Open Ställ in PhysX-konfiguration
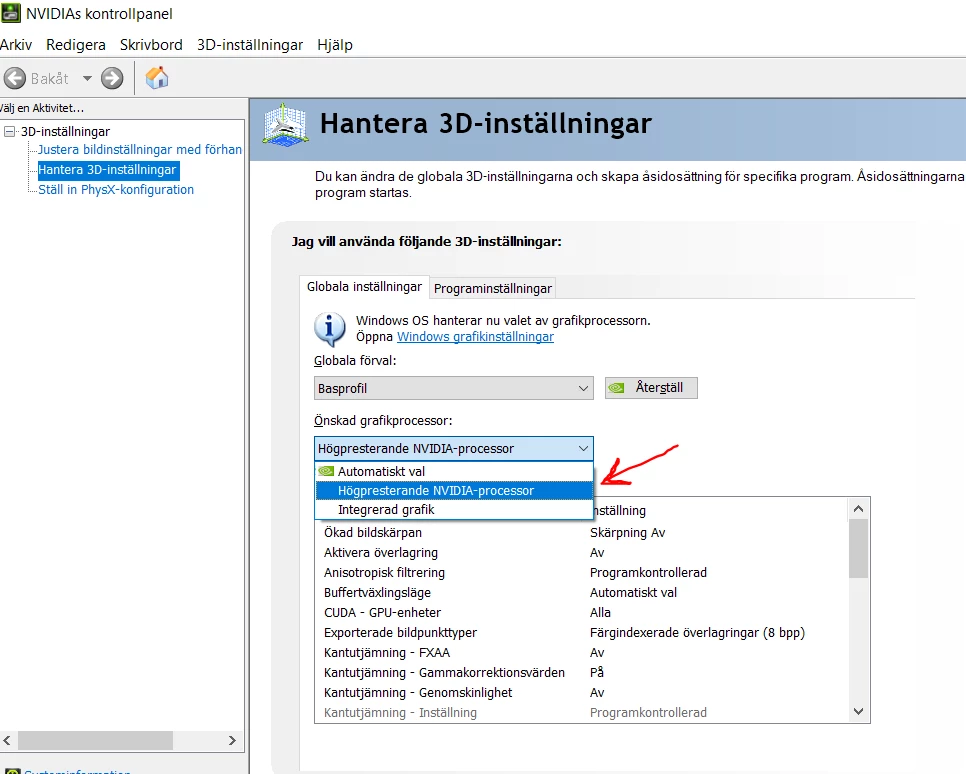966x774 pixels. pos(116,190)
